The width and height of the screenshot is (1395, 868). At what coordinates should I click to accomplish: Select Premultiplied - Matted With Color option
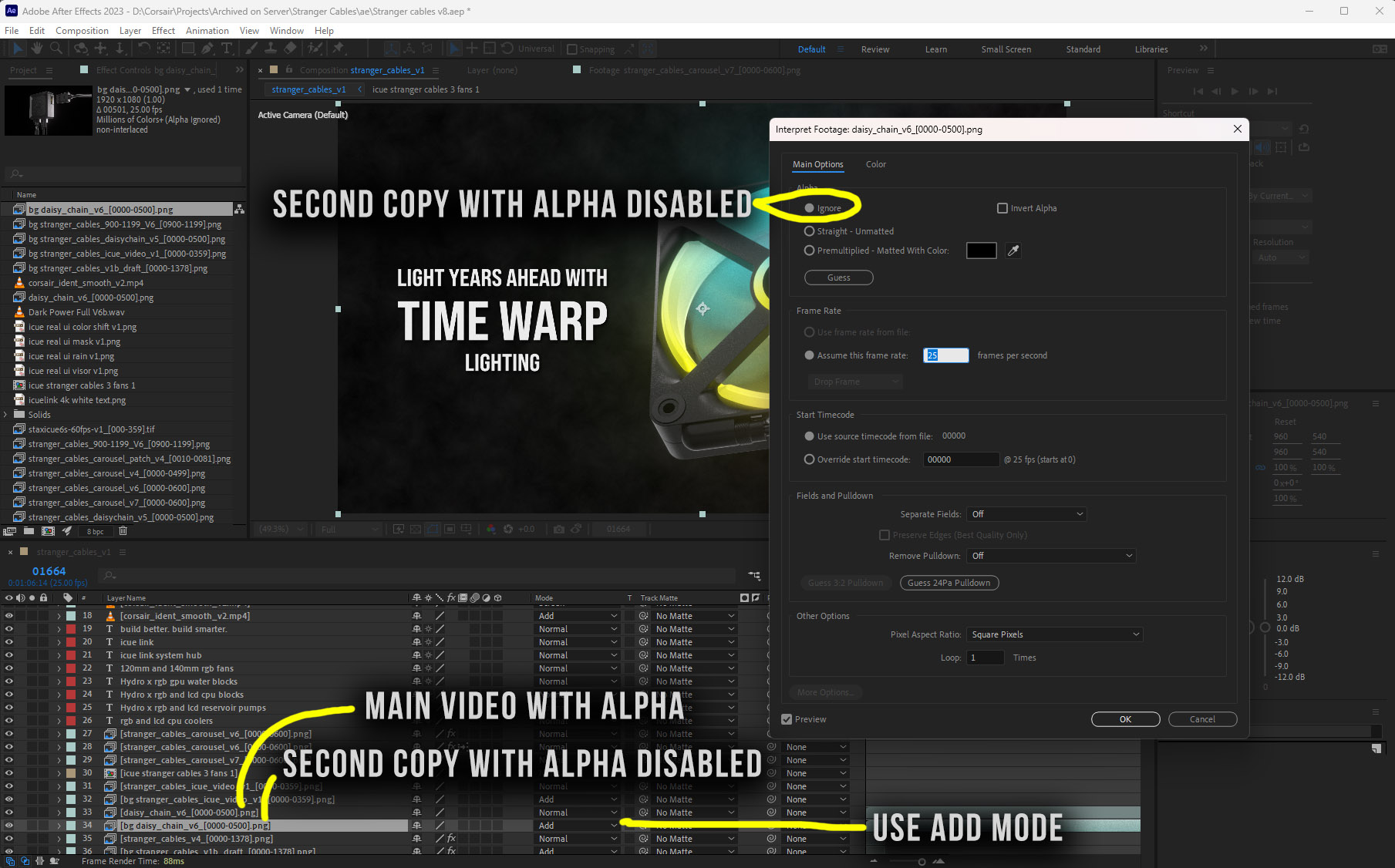[x=809, y=251]
